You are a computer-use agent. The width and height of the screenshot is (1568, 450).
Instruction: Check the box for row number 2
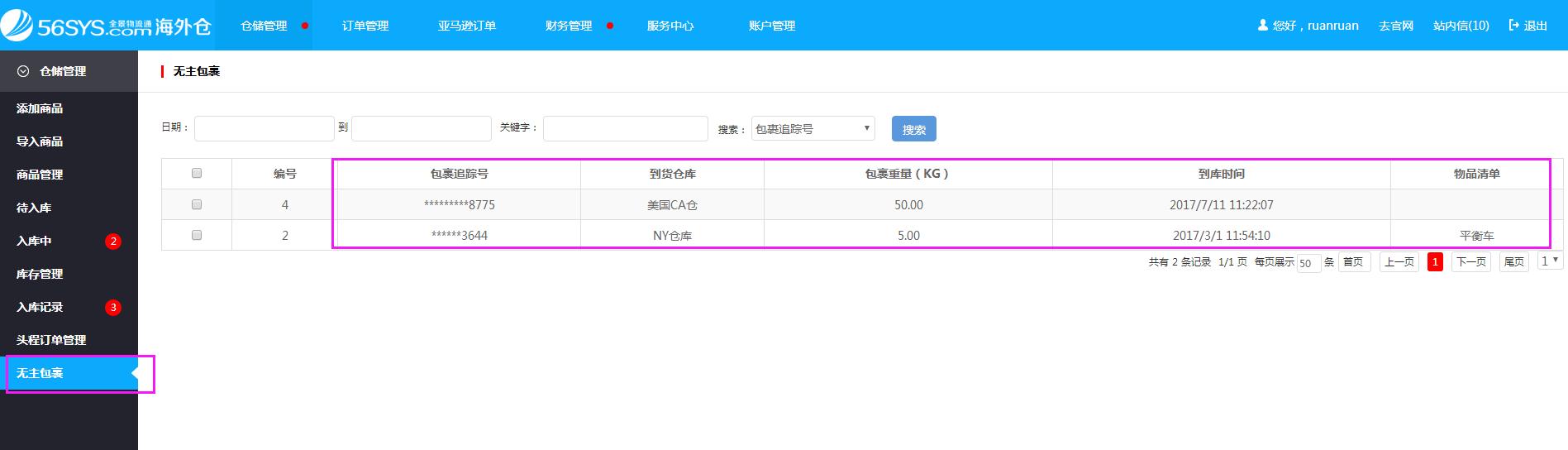197,235
